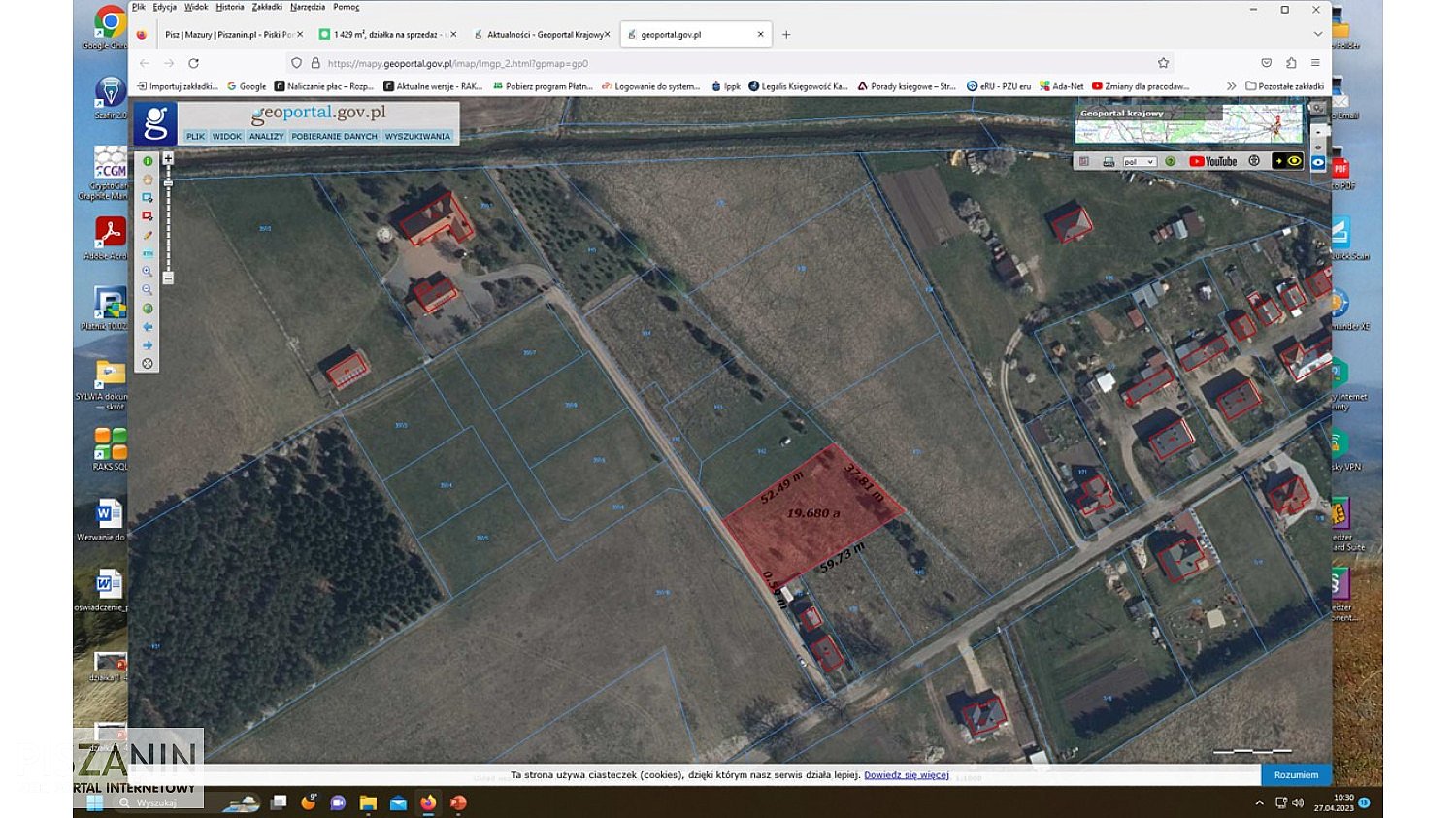1456x818 pixels.
Task: Open Firefox hamburger application menu
Action: click(1315, 63)
